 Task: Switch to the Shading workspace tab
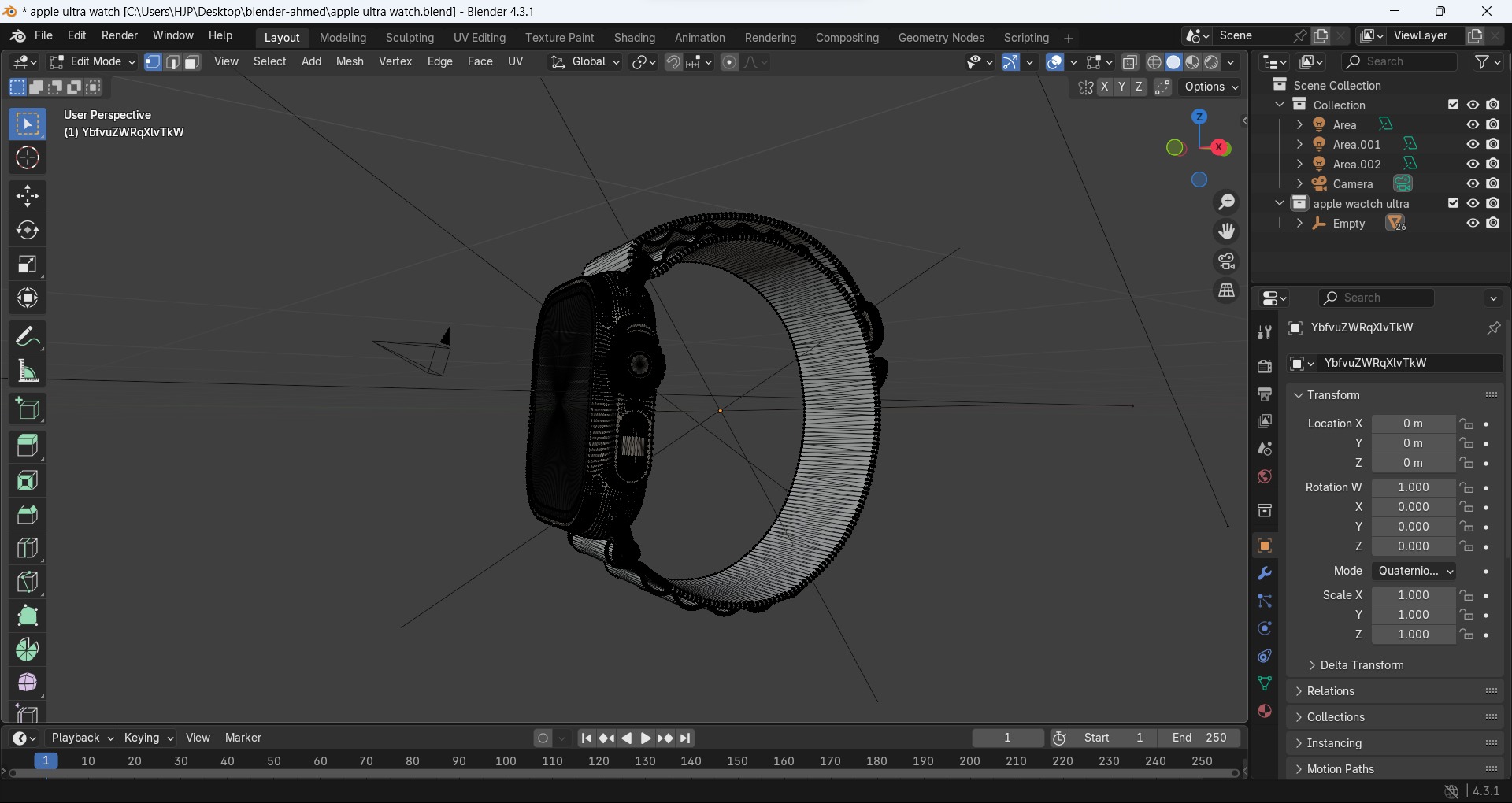tap(635, 38)
